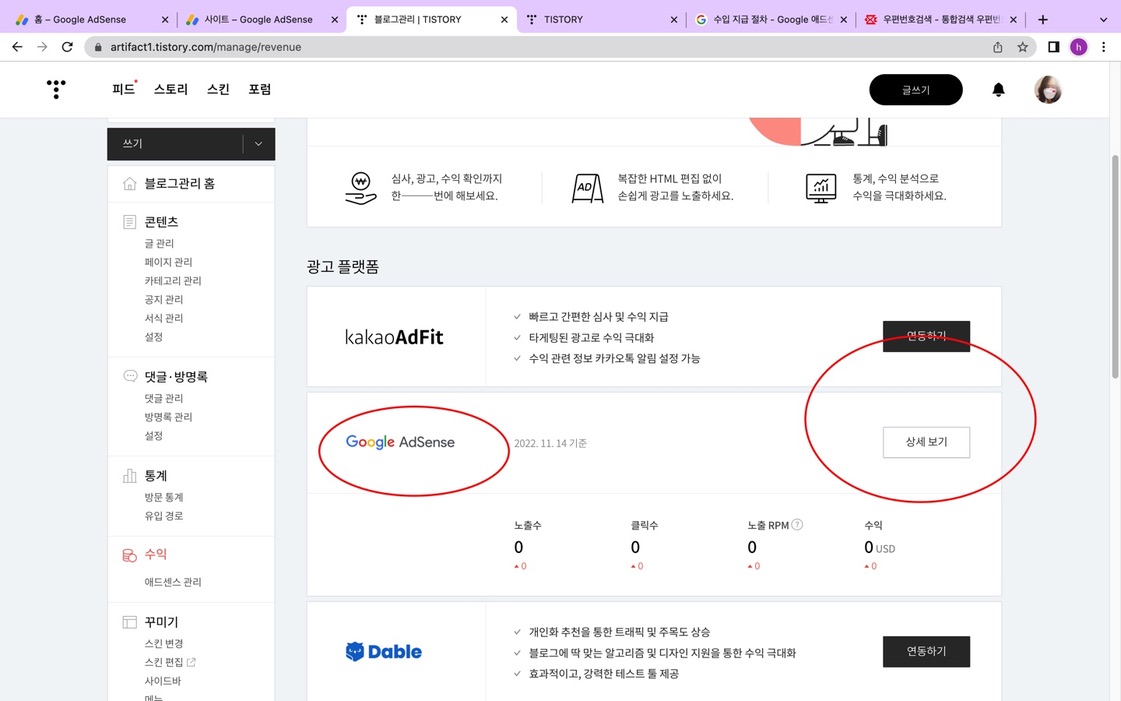Go back with the browser back arrow
This screenshot has height=701, width=1121.
(17, 47)
